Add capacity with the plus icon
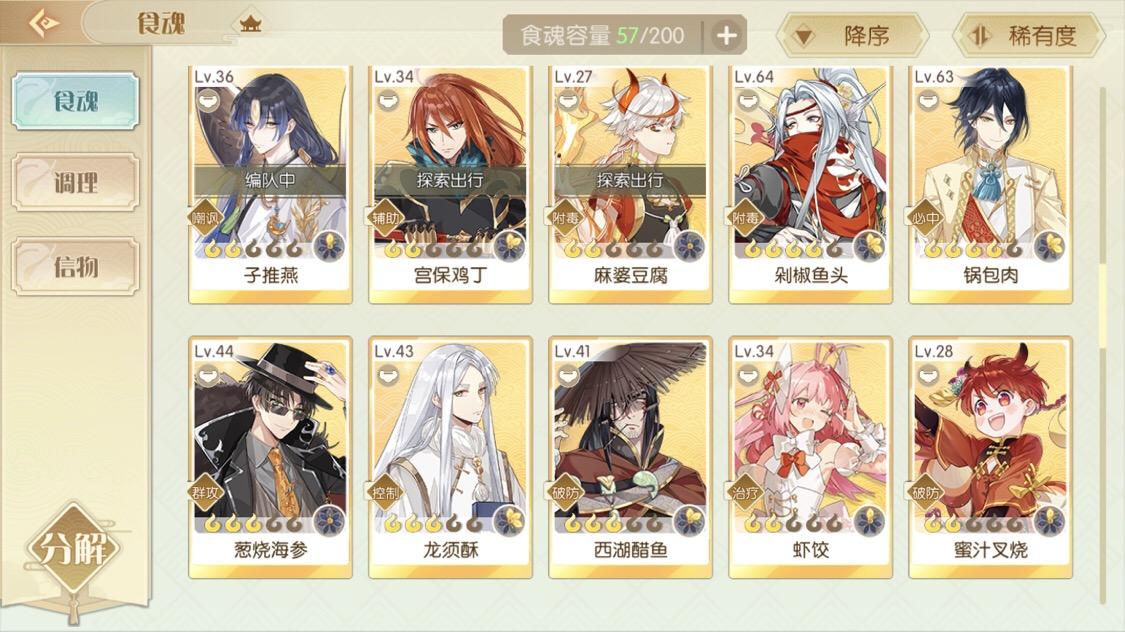 [726, 35]
